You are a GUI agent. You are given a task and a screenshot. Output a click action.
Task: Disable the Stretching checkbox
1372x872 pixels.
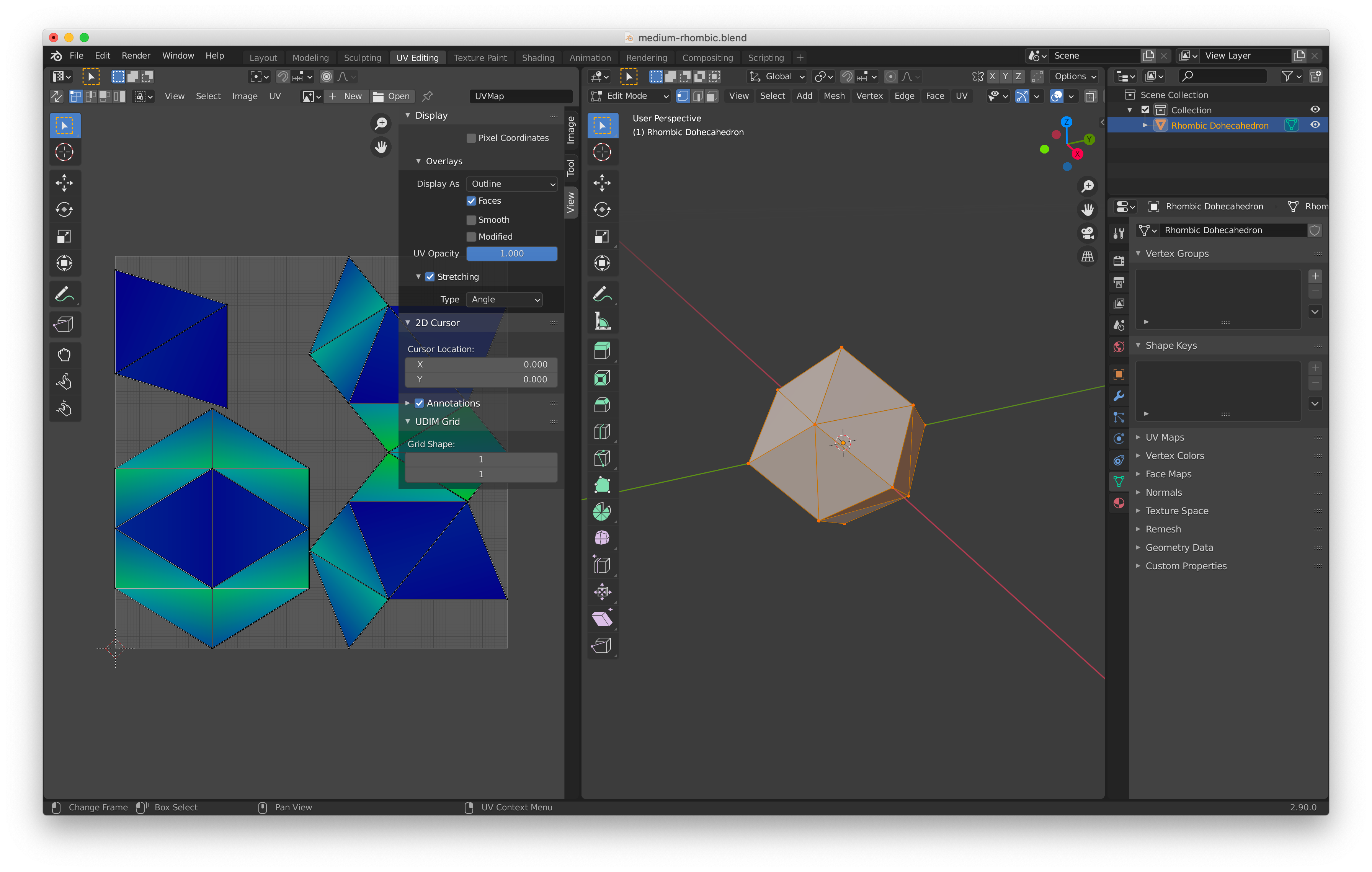[430, 277]
